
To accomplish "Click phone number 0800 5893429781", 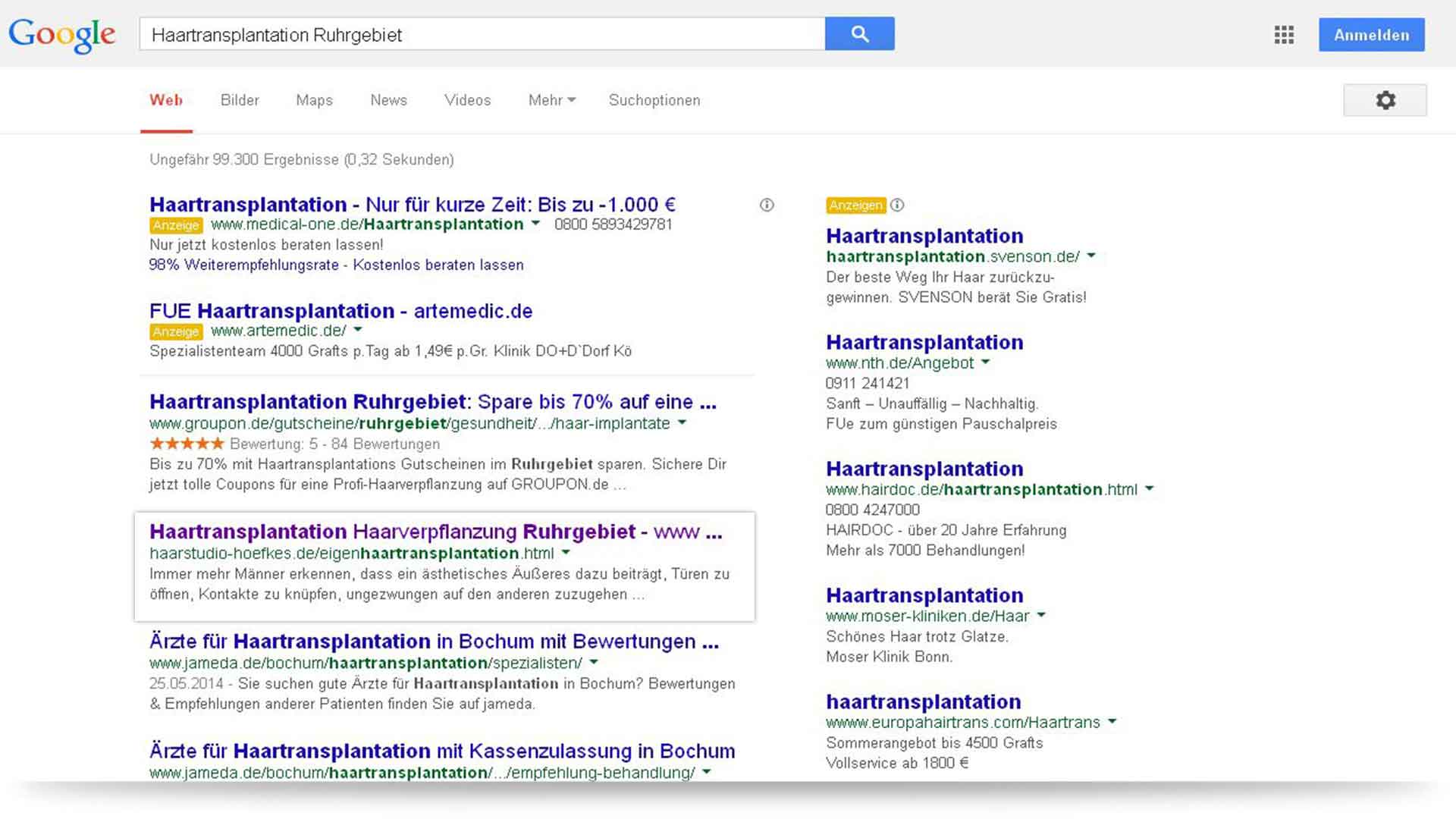I will coord(613,224).
